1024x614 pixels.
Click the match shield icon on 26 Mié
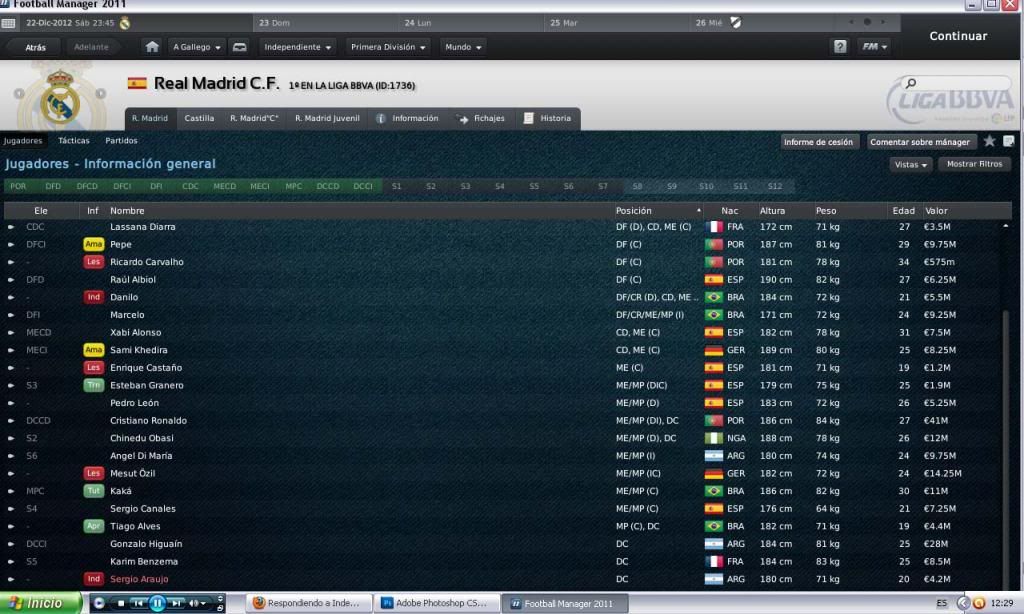(x=736, y=23)
